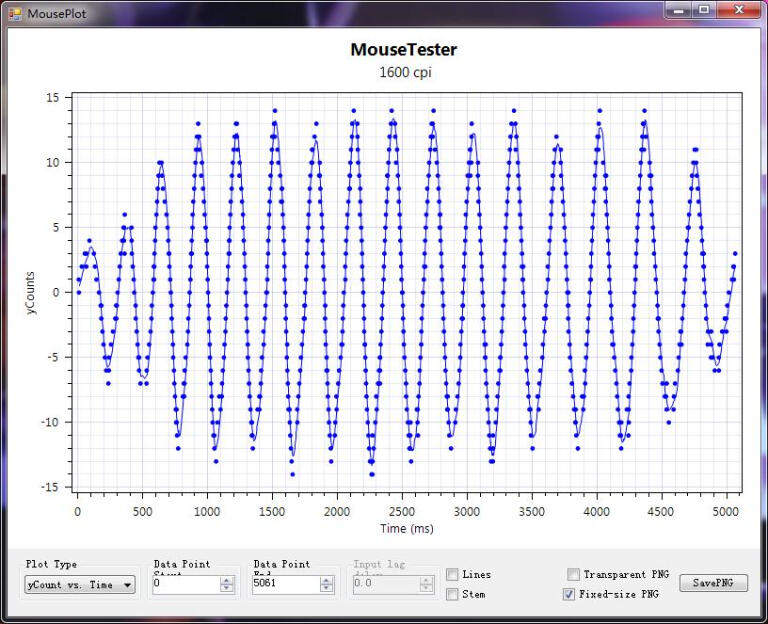The height and width of the screenshot is (624, 768).
Task: Maximize the MousePlot window
Action: coord(704,10)
